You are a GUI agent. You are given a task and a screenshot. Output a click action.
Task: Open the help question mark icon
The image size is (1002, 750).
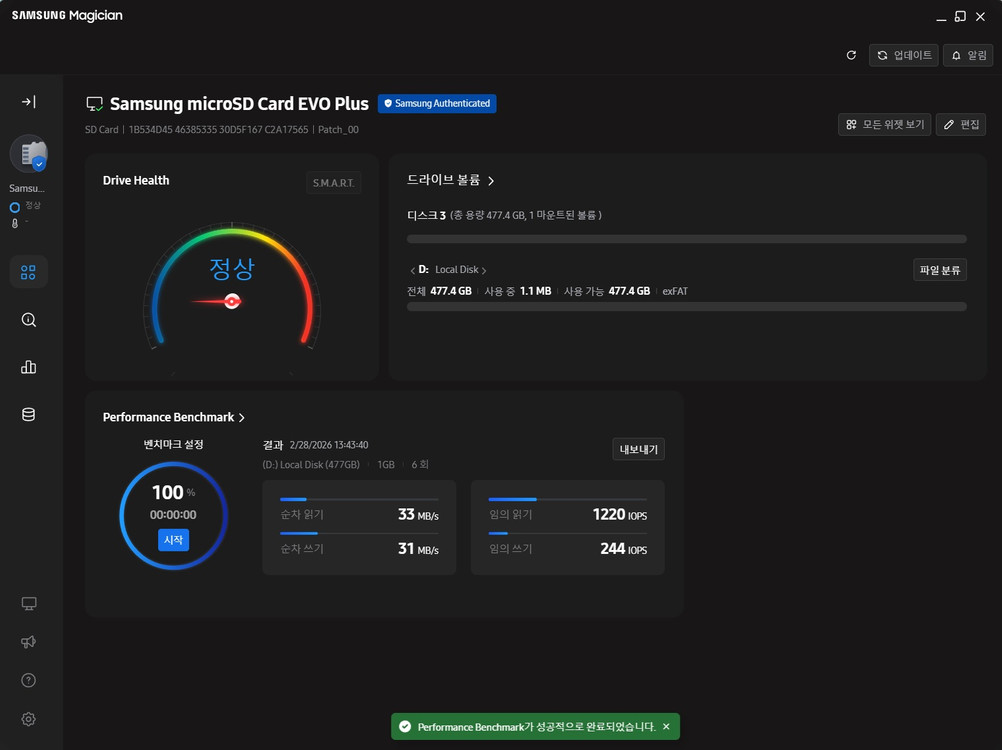tap(28, 680)
